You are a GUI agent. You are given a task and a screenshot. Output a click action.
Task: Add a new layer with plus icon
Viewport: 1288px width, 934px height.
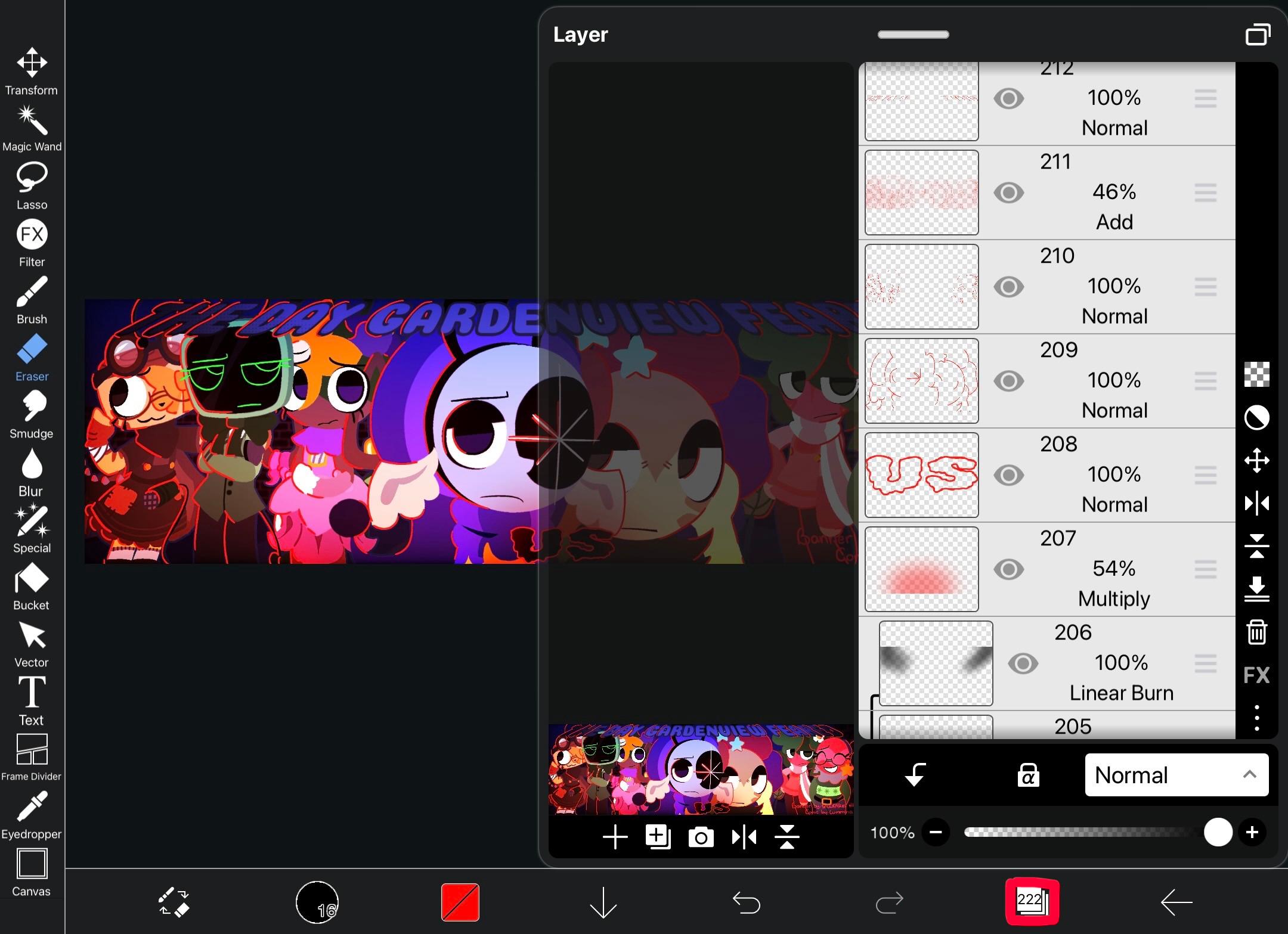(x=615, y=837)
